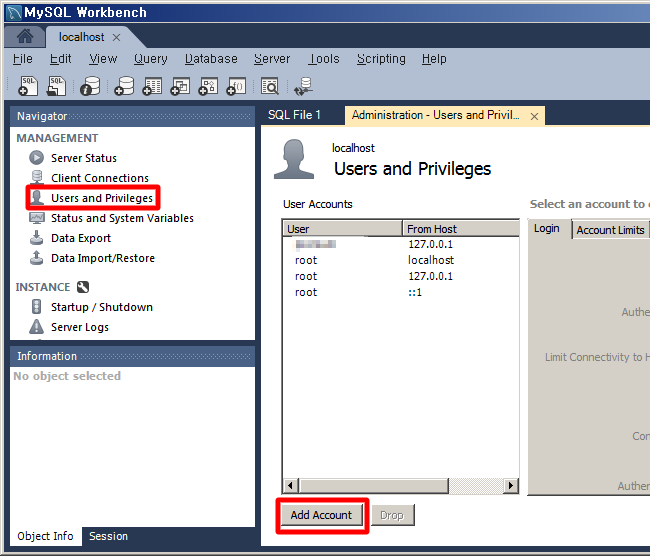Screen dimensions: 650x556
Task: Open the Query menu
Action: tap(150, 59)
